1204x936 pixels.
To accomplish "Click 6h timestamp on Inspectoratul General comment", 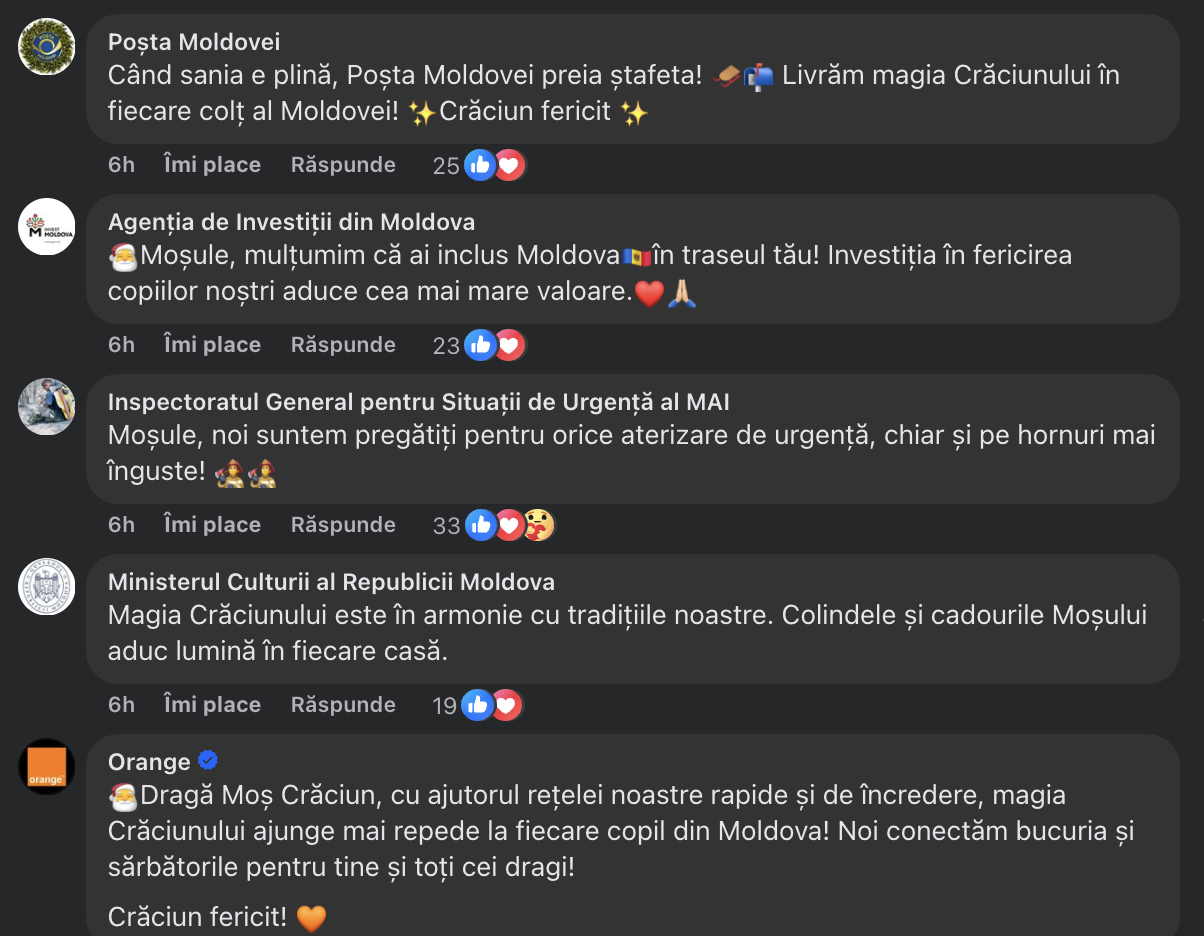I will click(x=121, y=525).
